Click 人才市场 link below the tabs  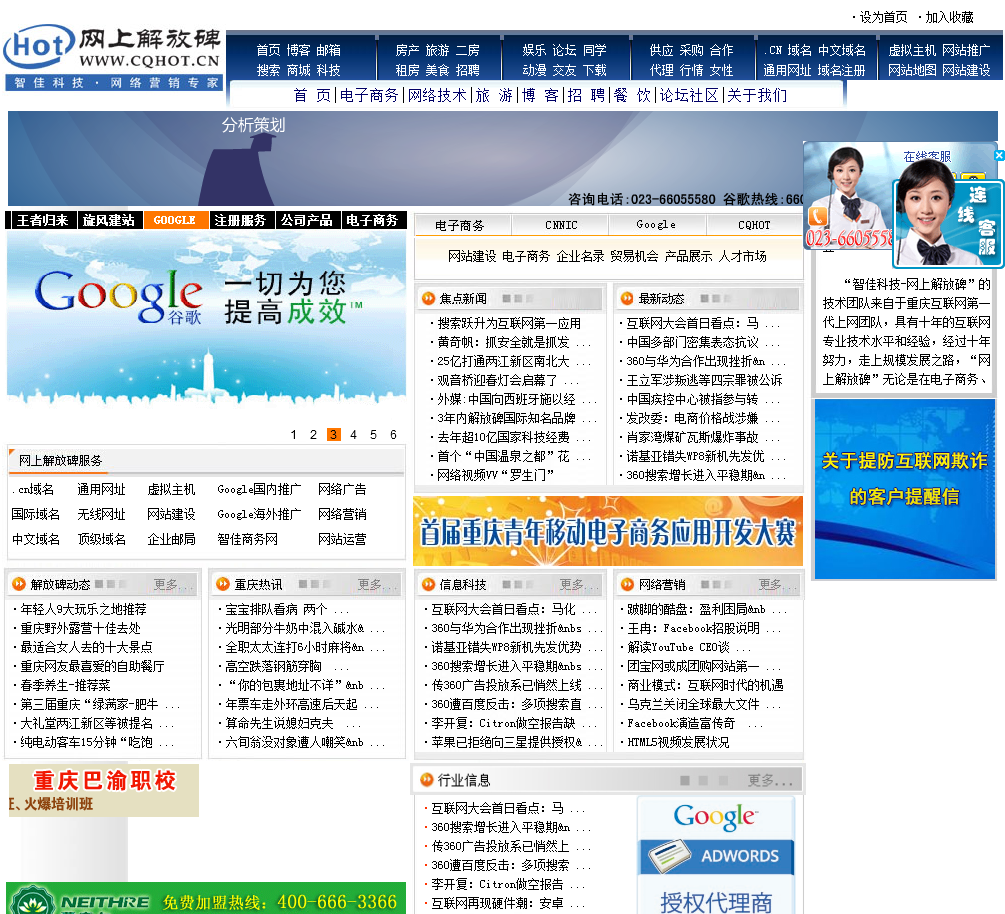click(x=742, y=256)
